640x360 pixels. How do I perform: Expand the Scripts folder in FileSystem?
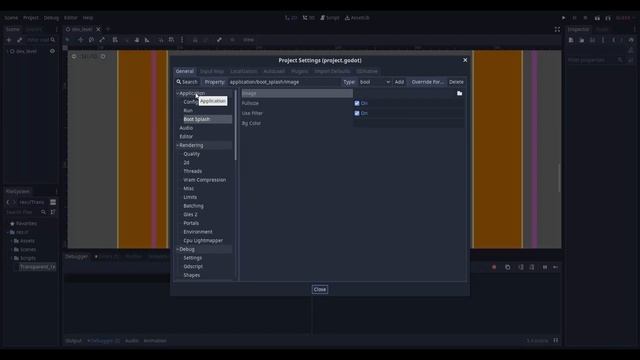click(12, 258)
